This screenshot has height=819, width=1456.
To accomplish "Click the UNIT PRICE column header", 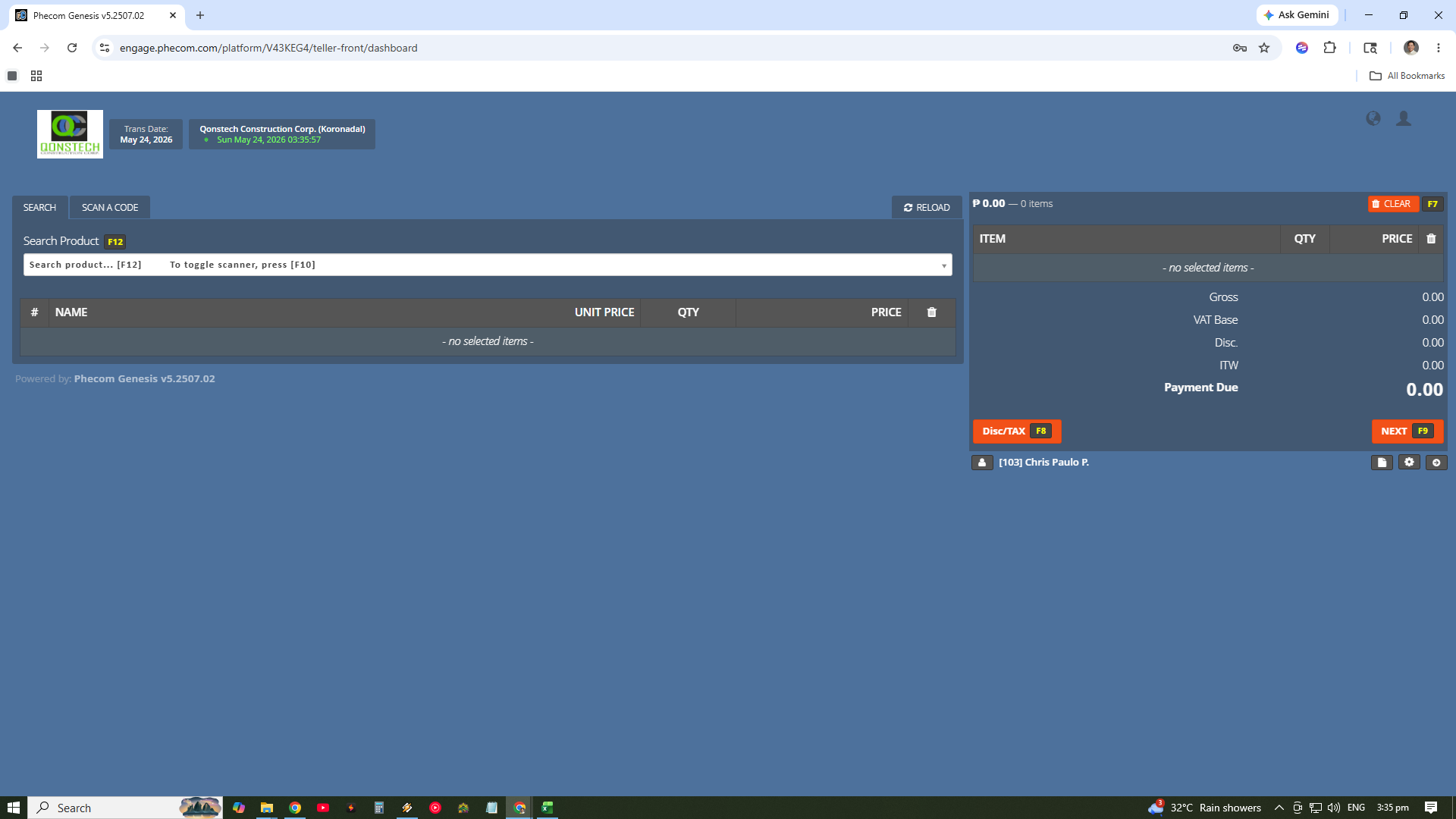I will (x=604, y=312).
